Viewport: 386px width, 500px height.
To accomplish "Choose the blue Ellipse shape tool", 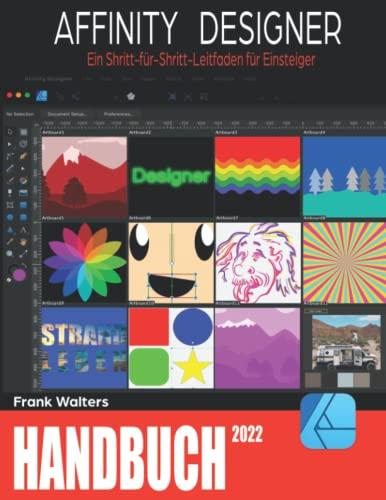I will [x=10, y=217].
